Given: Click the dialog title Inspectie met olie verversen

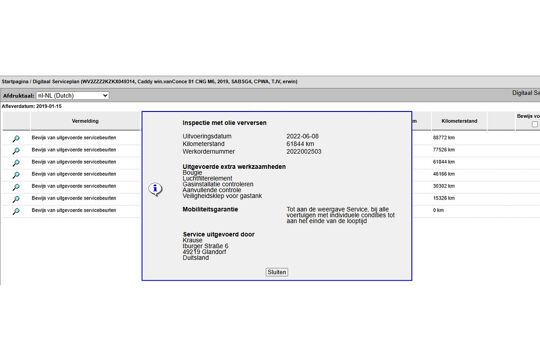Looking at the screenshot, I should click(x=225, y=123).
